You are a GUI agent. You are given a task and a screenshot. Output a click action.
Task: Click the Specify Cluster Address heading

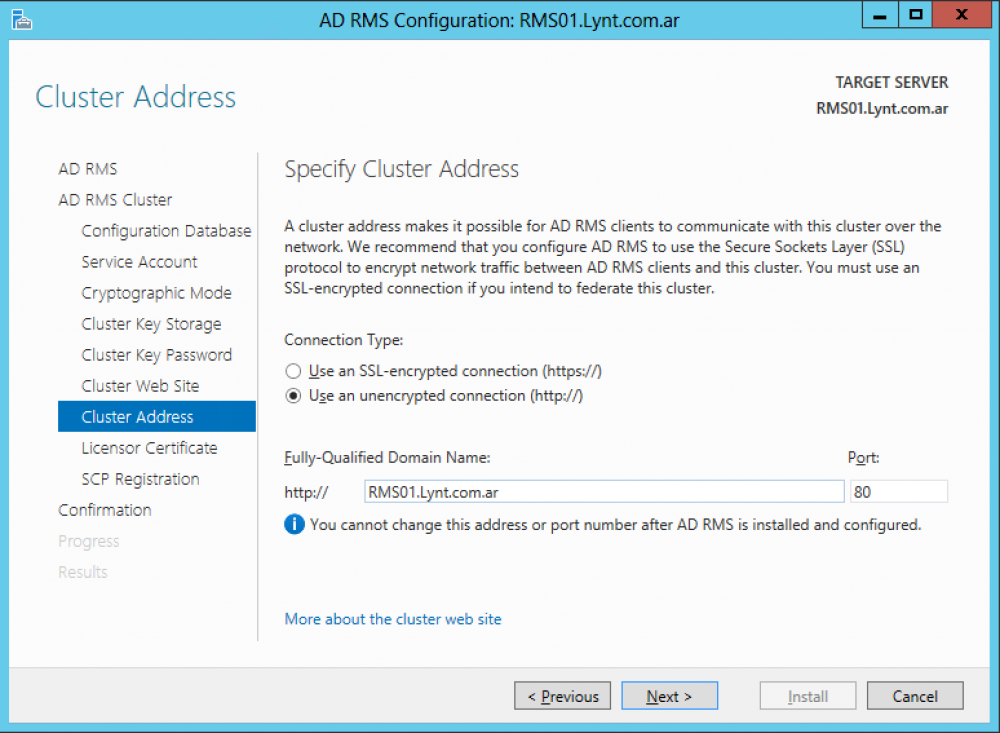pyautogui.click(x=402, y=169)
